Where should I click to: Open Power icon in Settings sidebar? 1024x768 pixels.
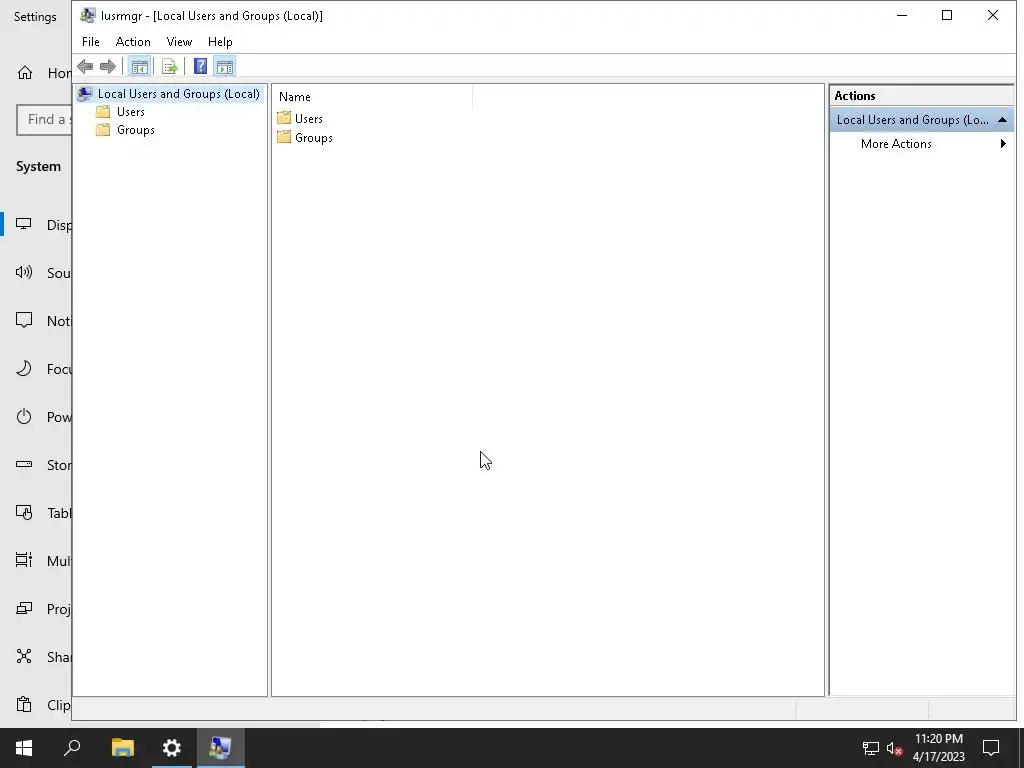(24, 417)
